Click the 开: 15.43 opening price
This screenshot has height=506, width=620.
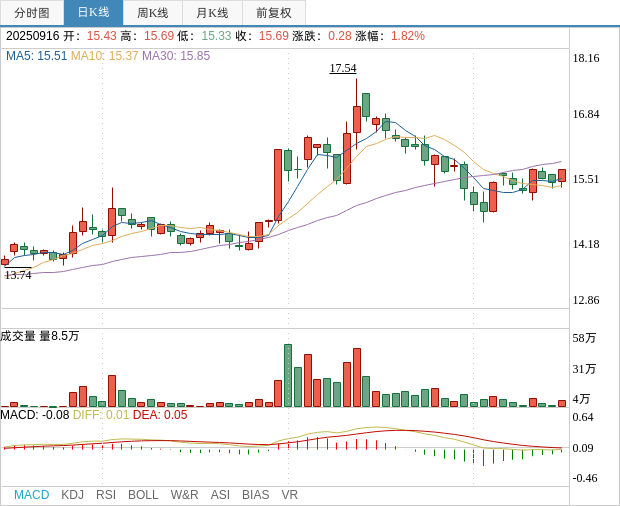tap(90, 36)
